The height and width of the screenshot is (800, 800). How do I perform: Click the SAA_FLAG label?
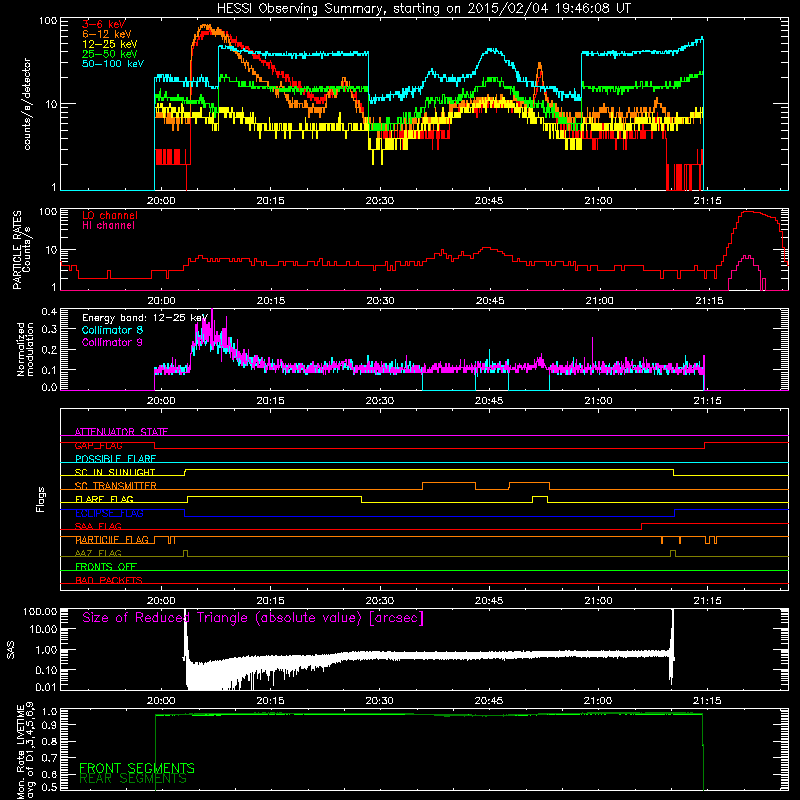(98, 527)
